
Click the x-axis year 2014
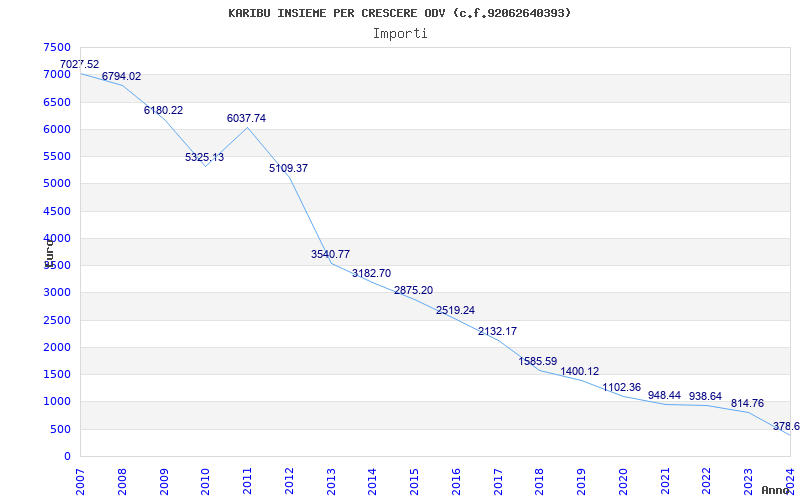pos(372,482)
